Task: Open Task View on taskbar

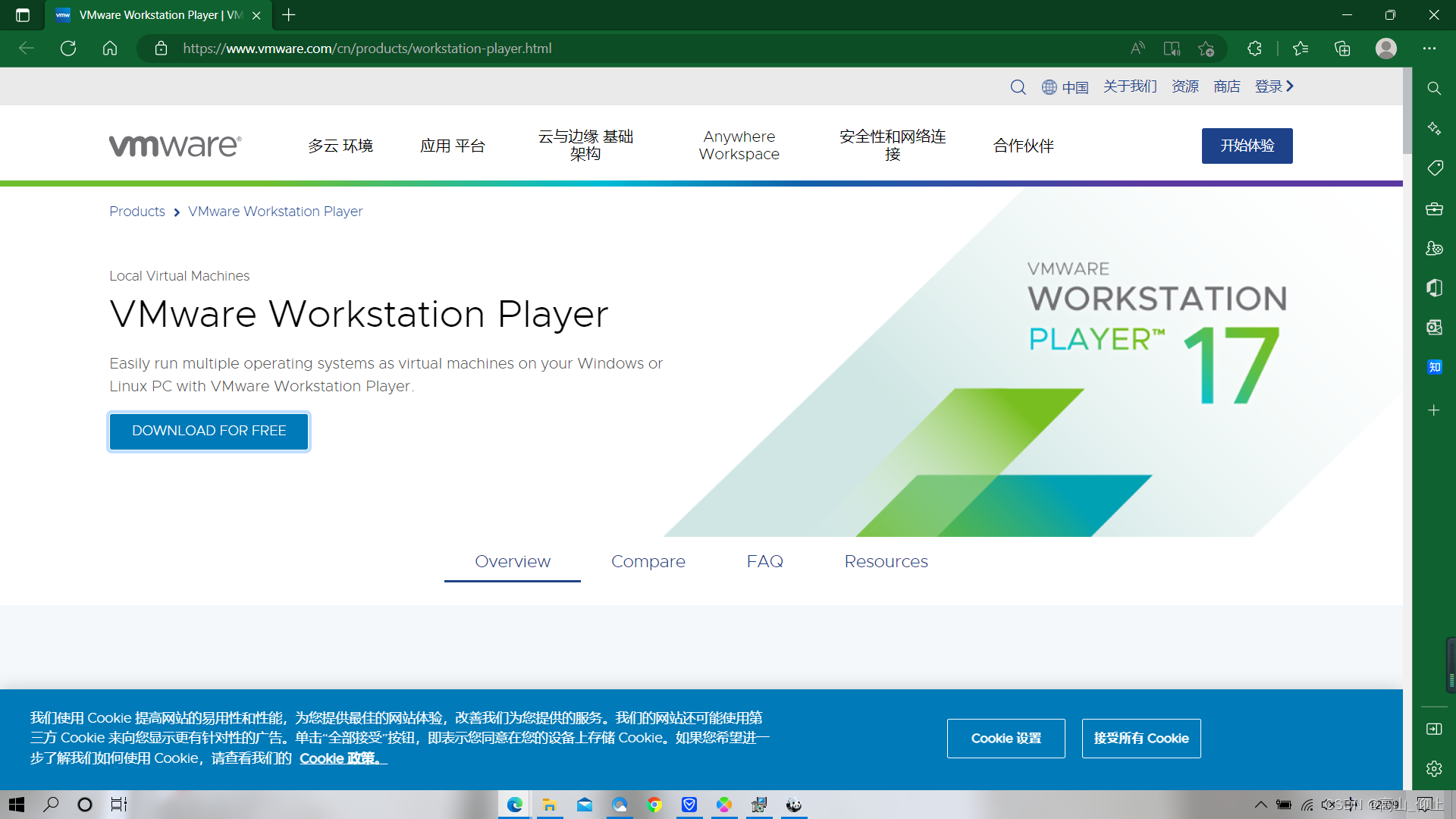Action: [119, 805]
